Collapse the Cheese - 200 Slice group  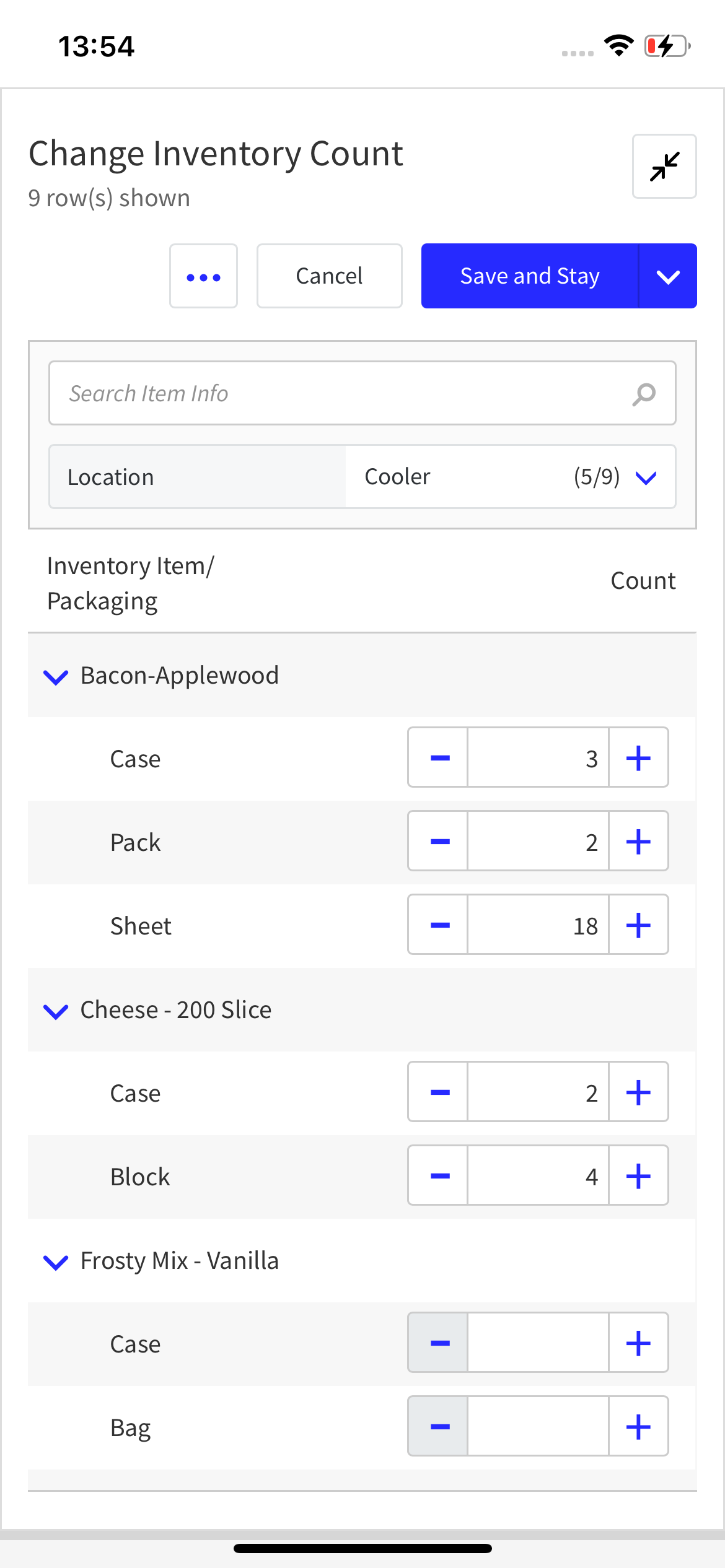tap(56, 1011)
